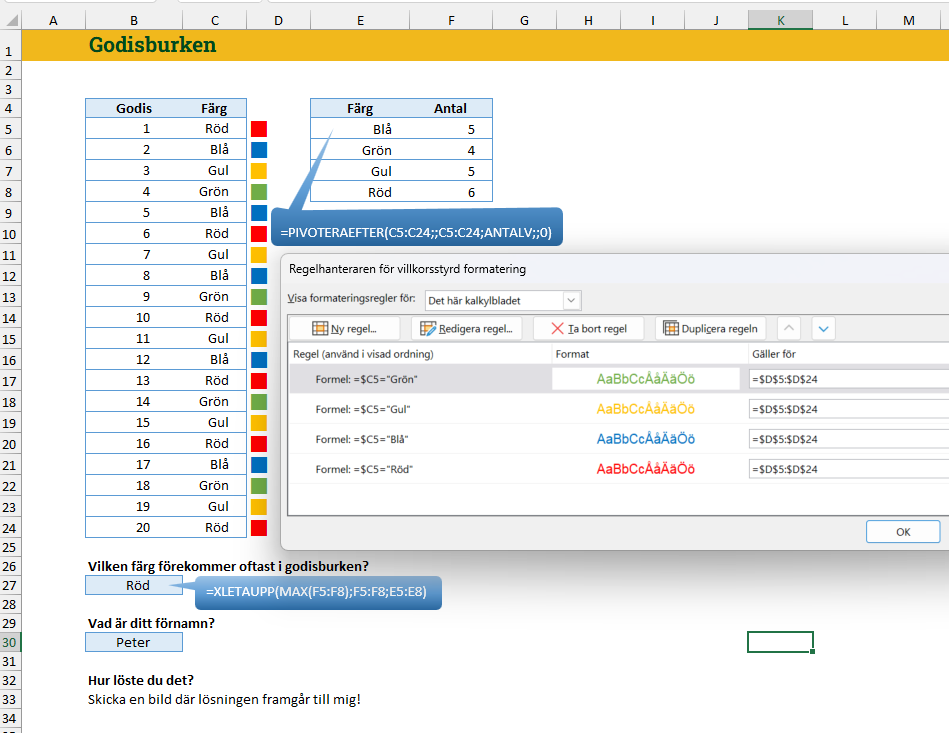
Task: Click the Gul cell in row 11
Action: pos(214,255)
